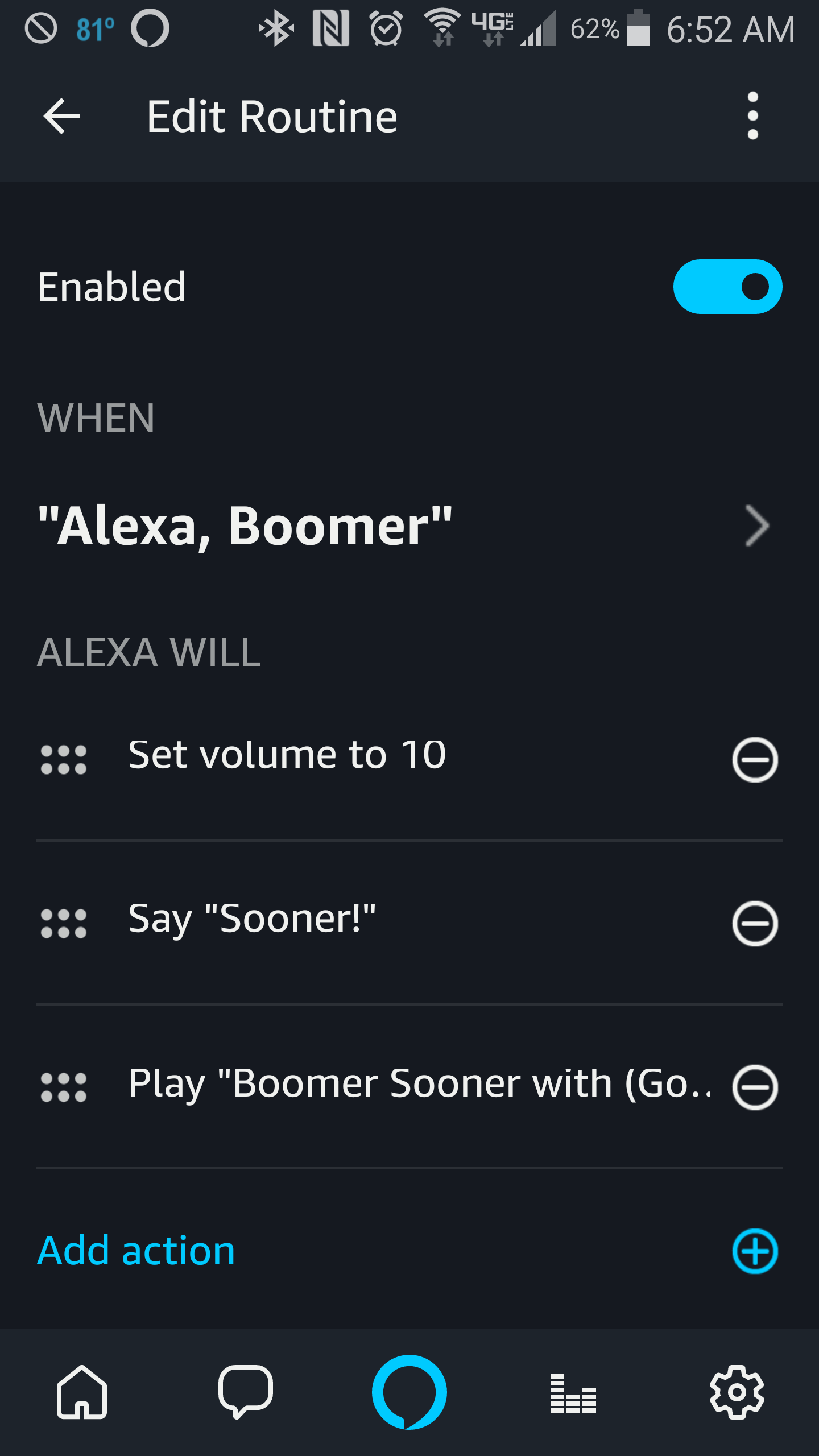This screenshot has height=1456, width=819.
Task: Remove the Play Boomer Sooner action
Action: (755, 1087)
